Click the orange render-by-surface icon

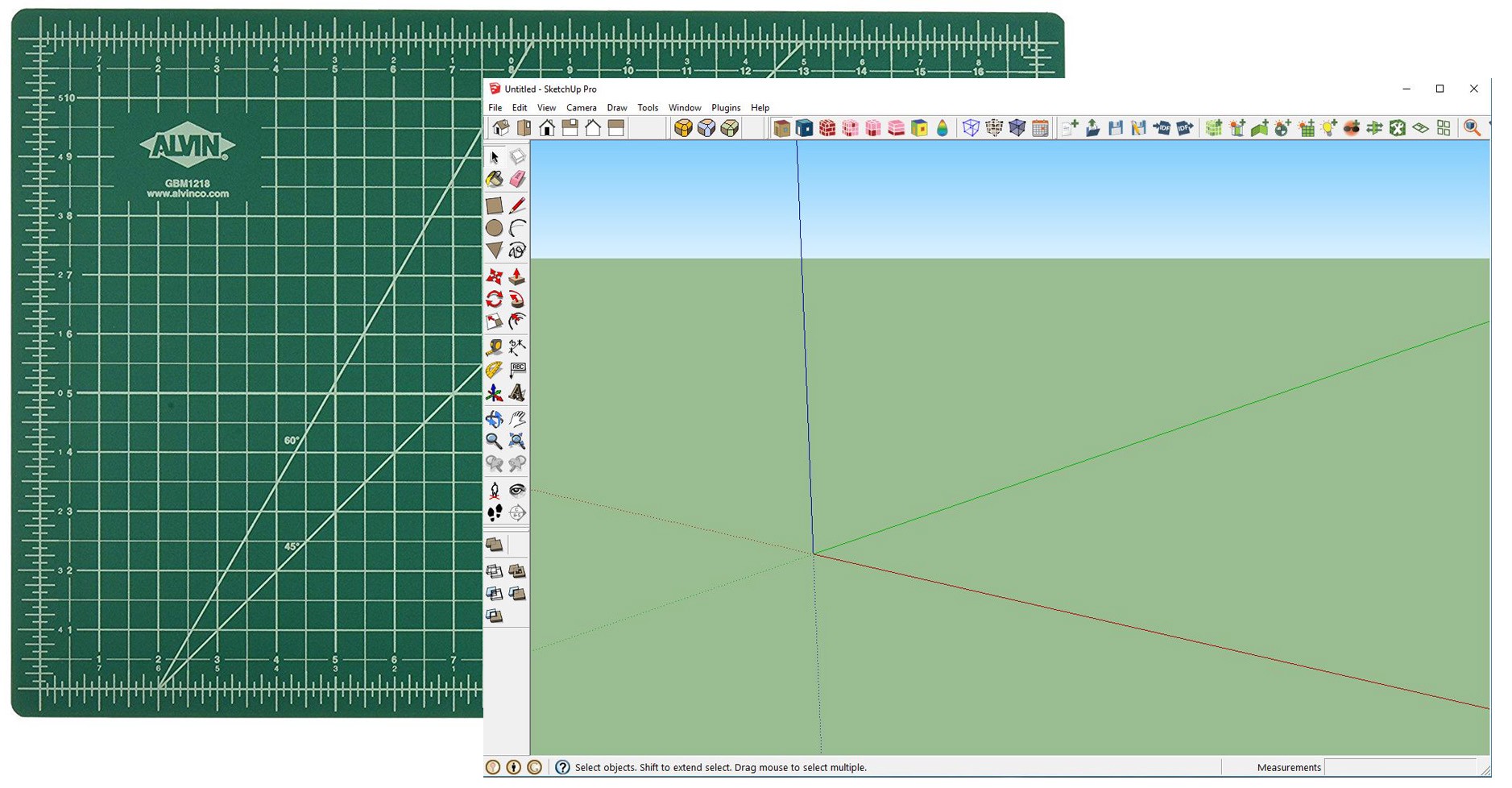tap(781, 128)
